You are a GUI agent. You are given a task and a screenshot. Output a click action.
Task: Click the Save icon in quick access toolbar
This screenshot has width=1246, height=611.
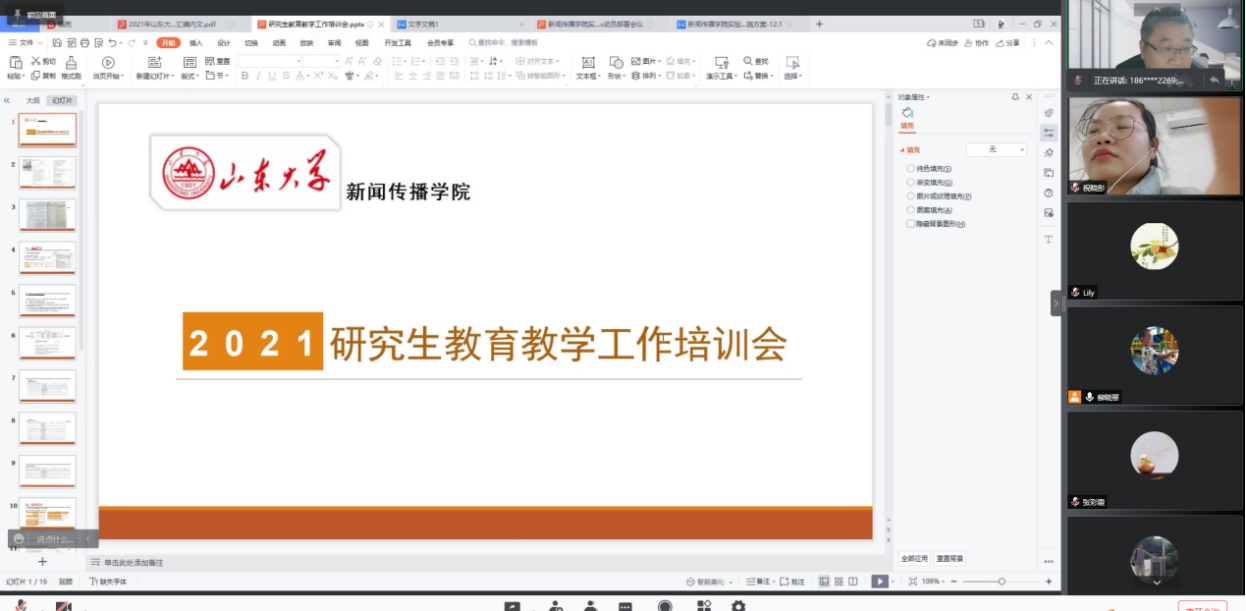pos(57,43)
